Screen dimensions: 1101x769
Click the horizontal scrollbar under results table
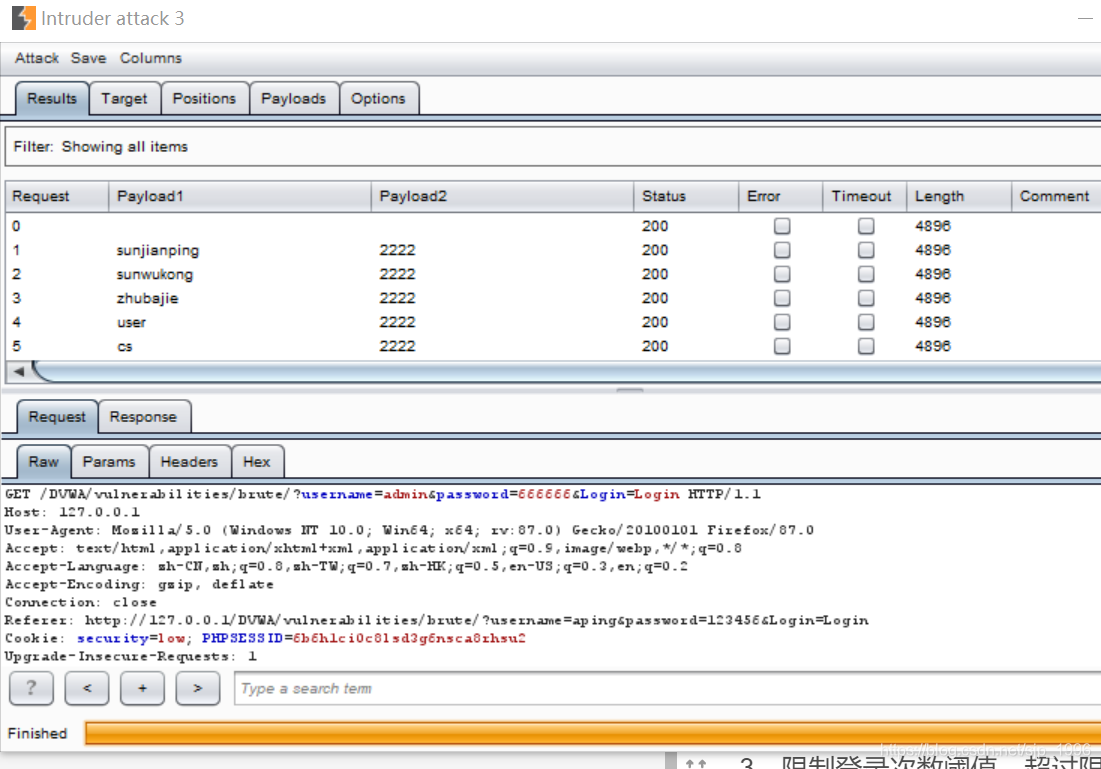click(566, 372)
